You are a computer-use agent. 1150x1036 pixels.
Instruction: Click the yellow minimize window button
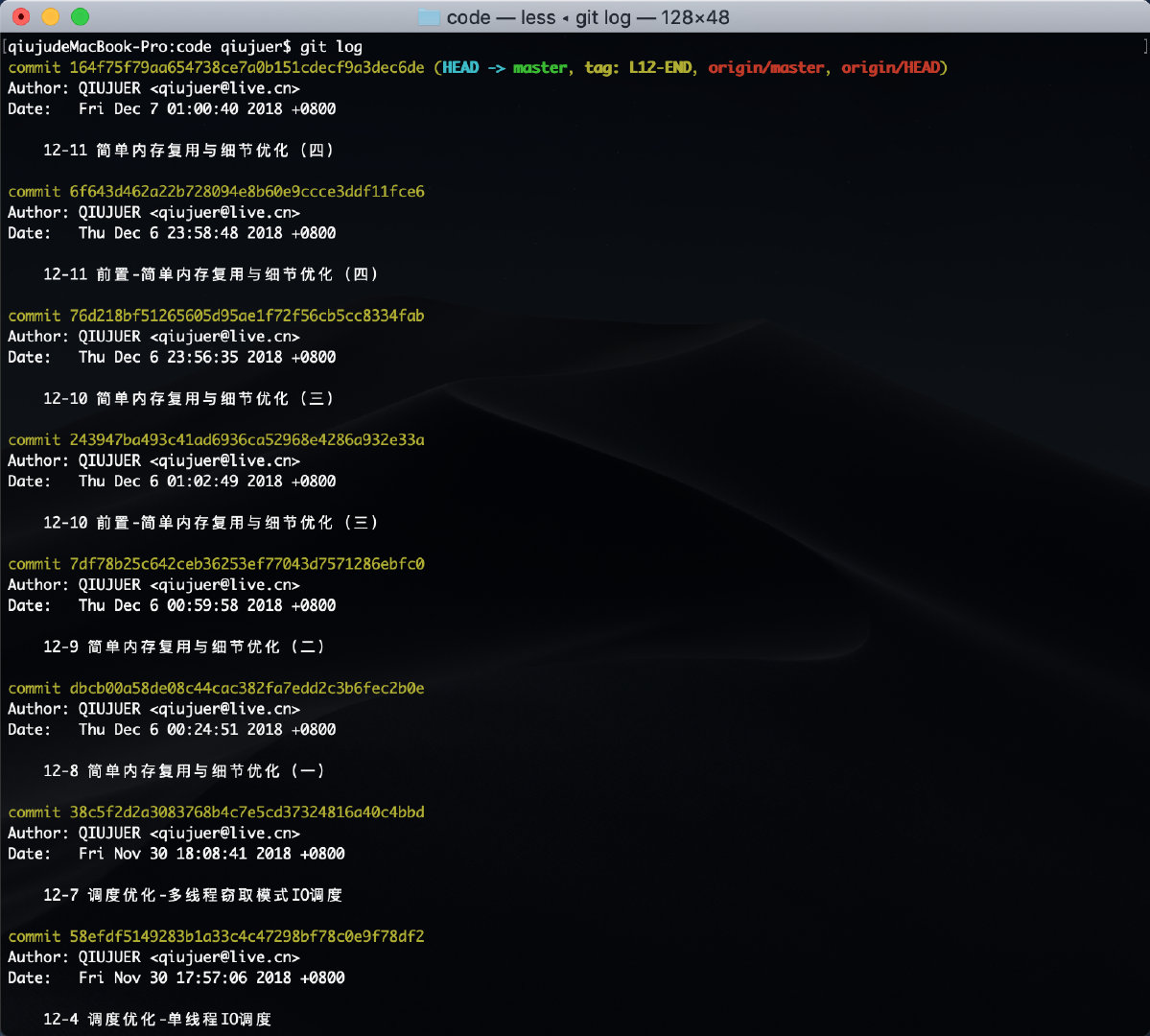(51, 16)
